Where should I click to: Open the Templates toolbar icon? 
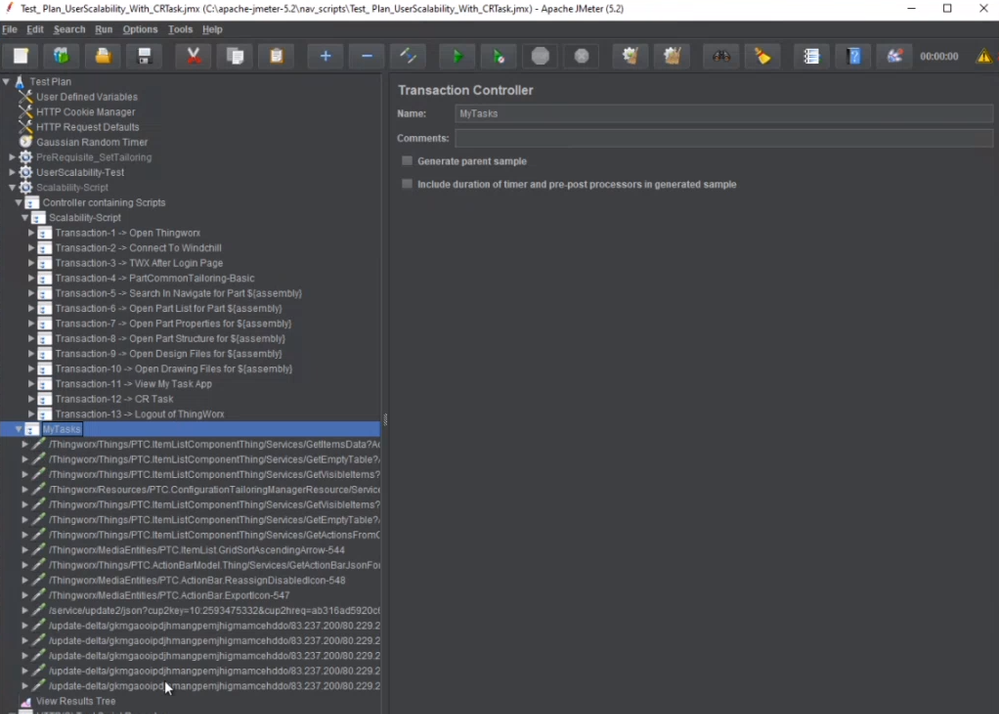click(61, 56)
